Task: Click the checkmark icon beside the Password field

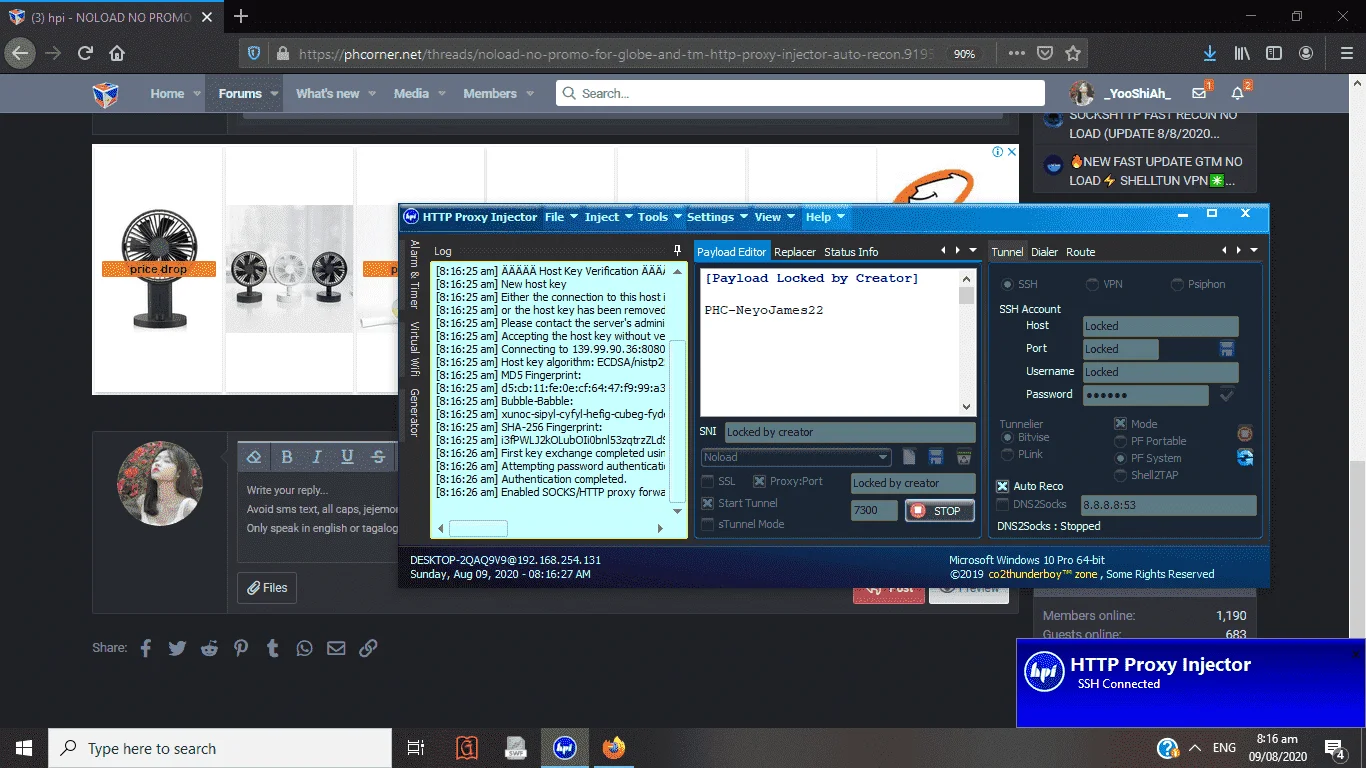Action: point(1227,395)
